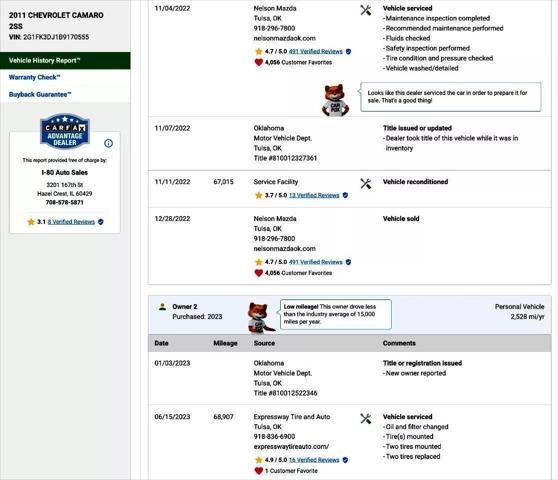
Task: Click the Owner 2 person icon
Action: click(x=163, y=306)
